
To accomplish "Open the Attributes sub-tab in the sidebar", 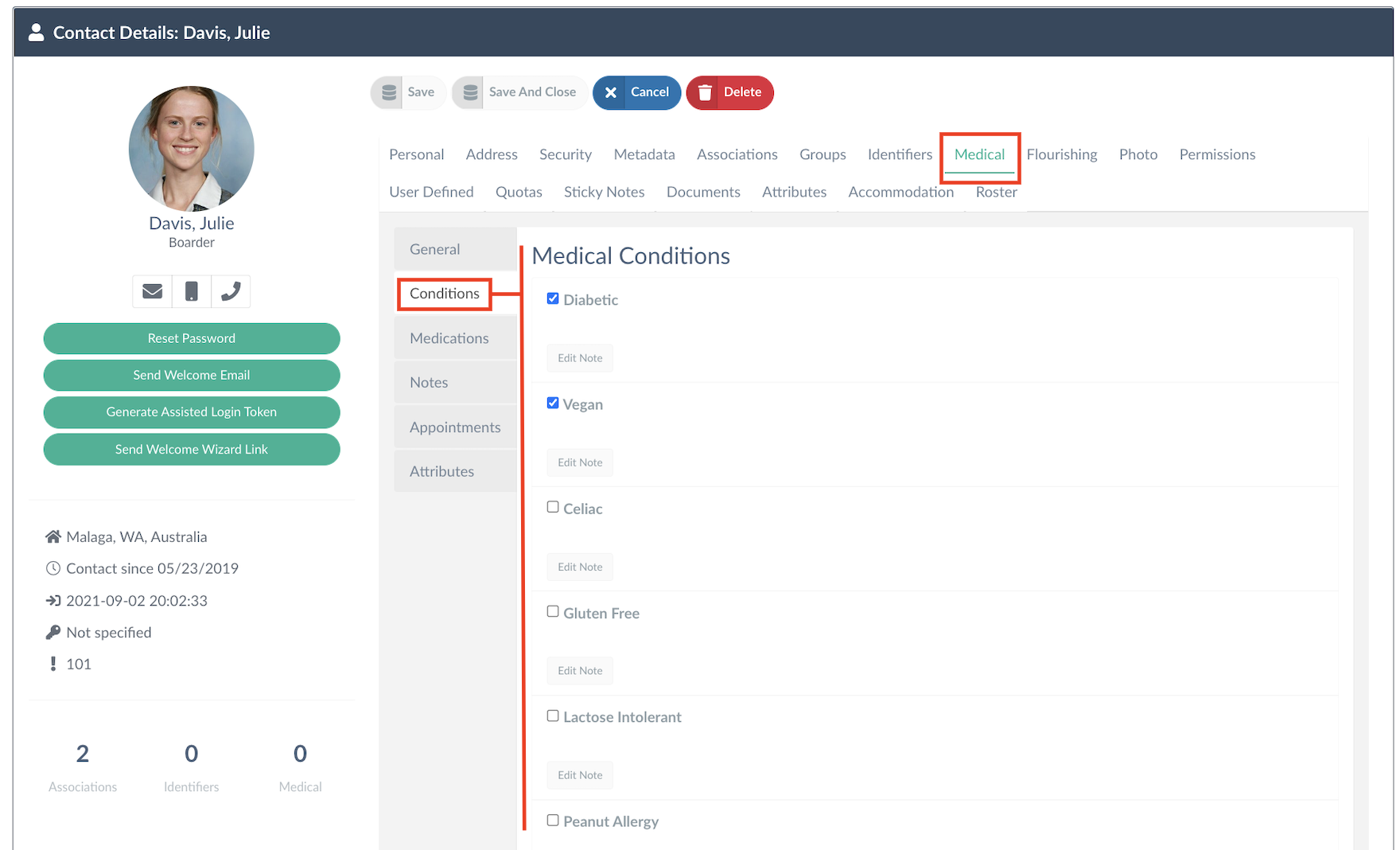I will tap(455, 471).
